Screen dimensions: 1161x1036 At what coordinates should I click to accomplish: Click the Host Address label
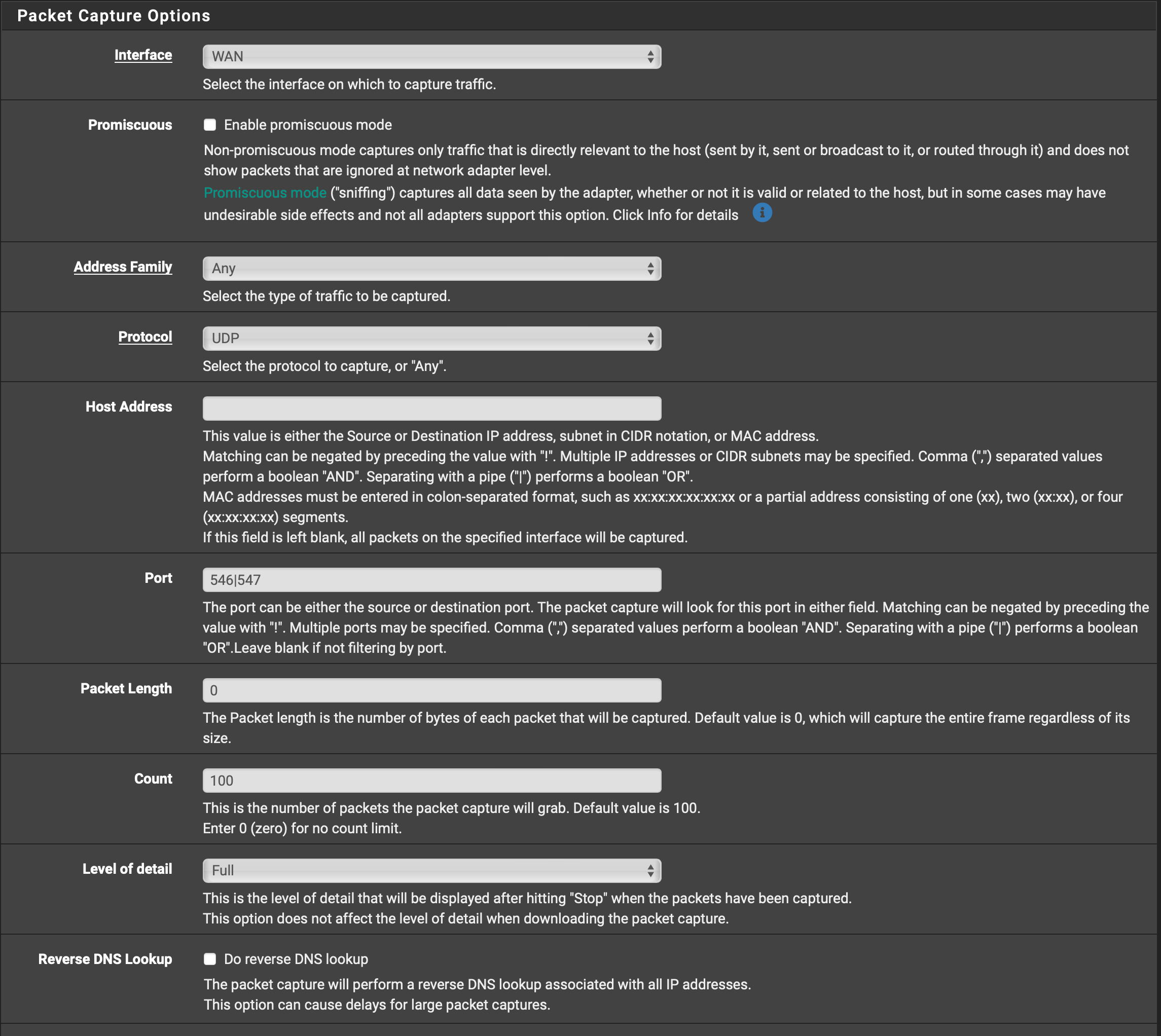129,407
